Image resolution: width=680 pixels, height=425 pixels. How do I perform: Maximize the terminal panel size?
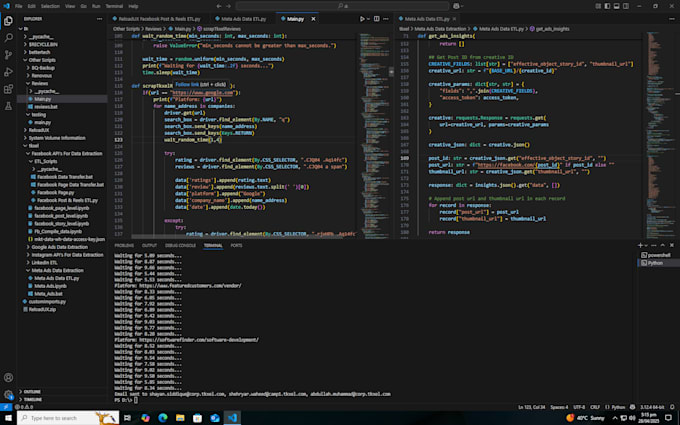click(x=663, y=245)
